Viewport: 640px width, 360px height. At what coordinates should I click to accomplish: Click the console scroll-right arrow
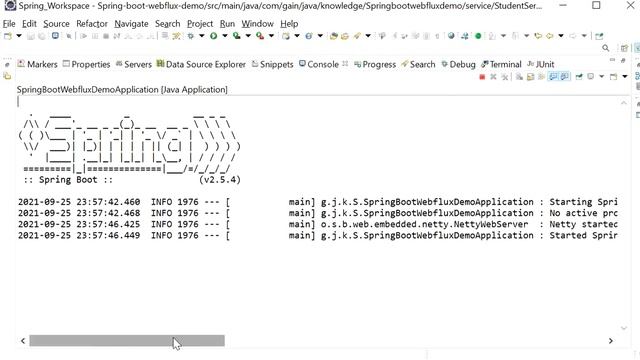click(x=611, y=341)
